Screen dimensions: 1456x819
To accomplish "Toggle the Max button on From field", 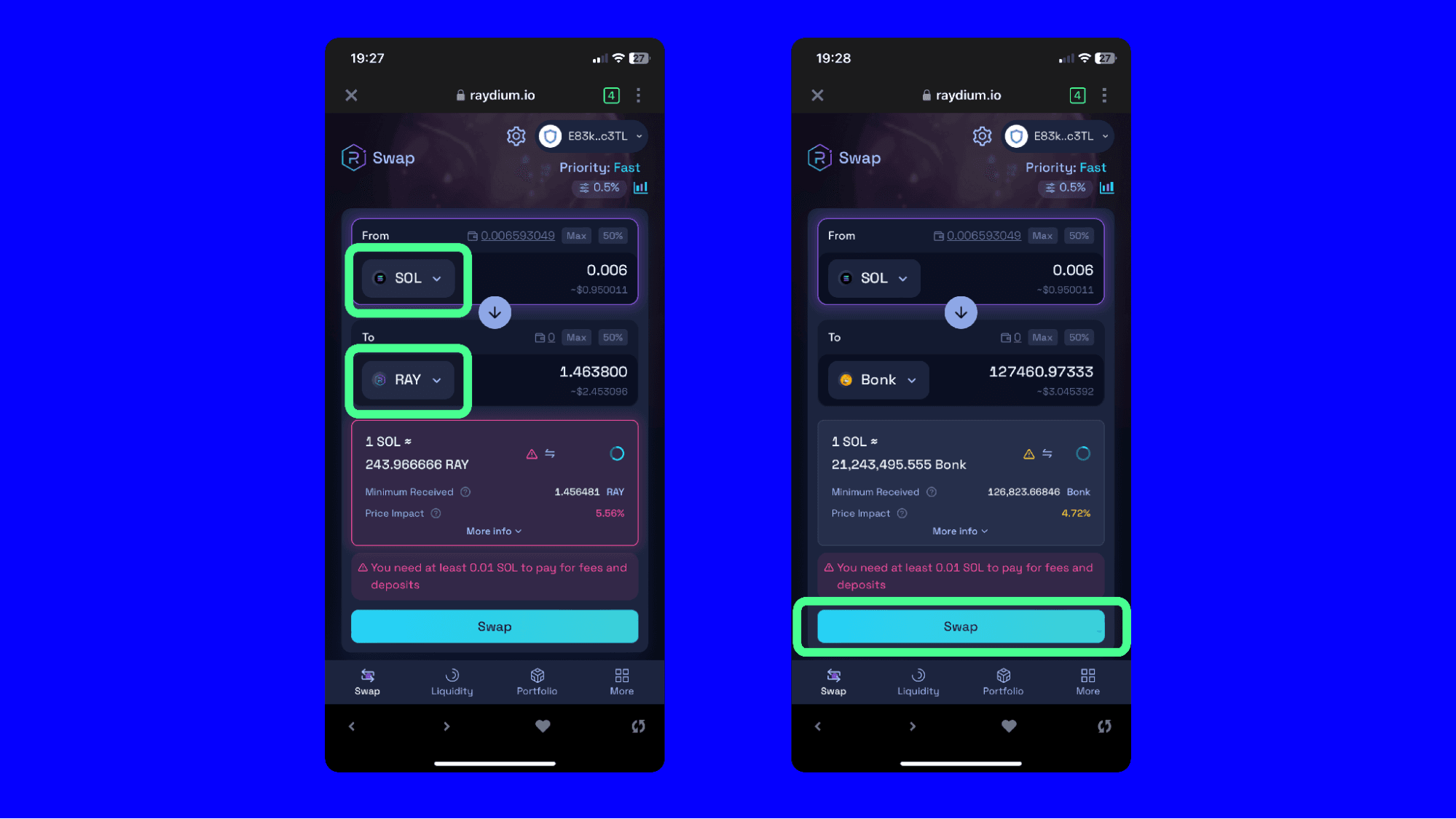I will [x=576, y=235].
